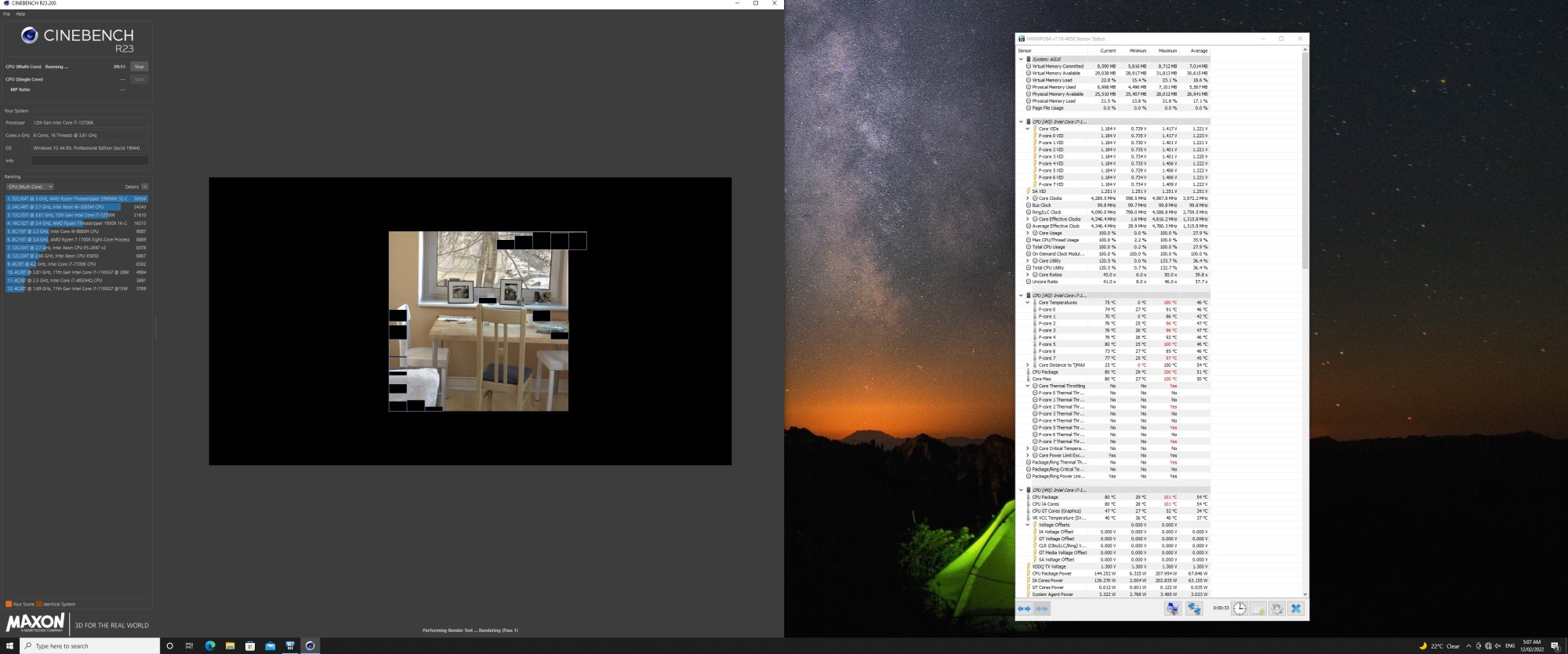
Task: Collapse the Core VIDs sensor group
Action: tap(1028, 129)
